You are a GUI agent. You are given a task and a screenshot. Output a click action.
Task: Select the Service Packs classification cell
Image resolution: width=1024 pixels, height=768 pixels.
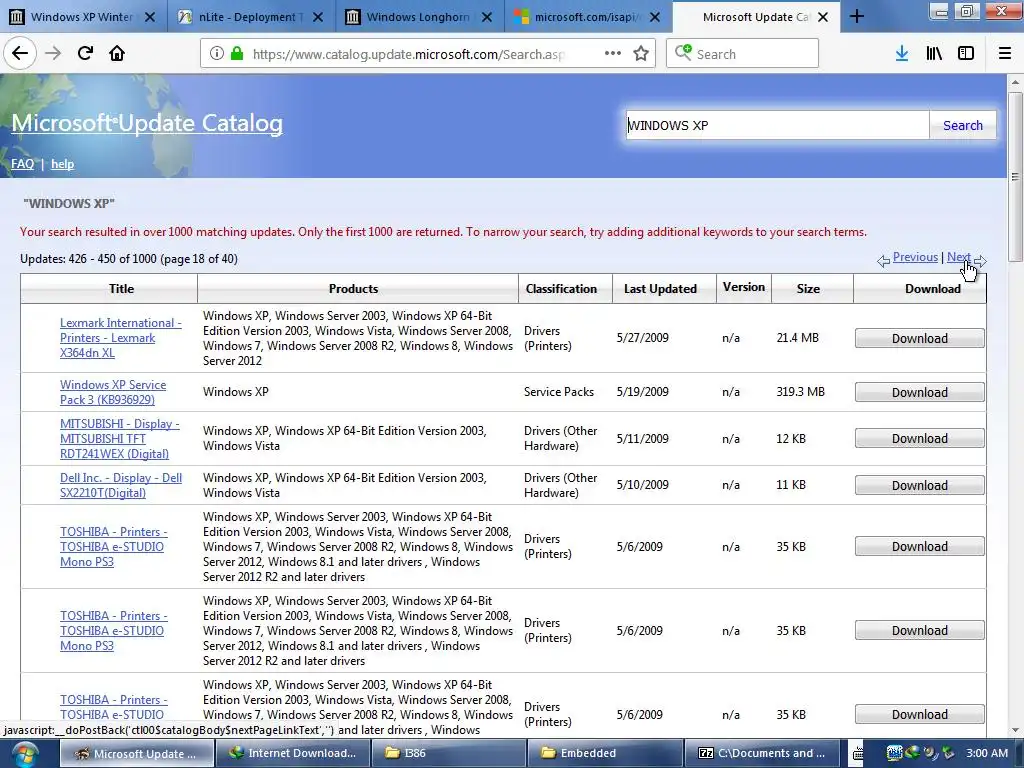559,392
